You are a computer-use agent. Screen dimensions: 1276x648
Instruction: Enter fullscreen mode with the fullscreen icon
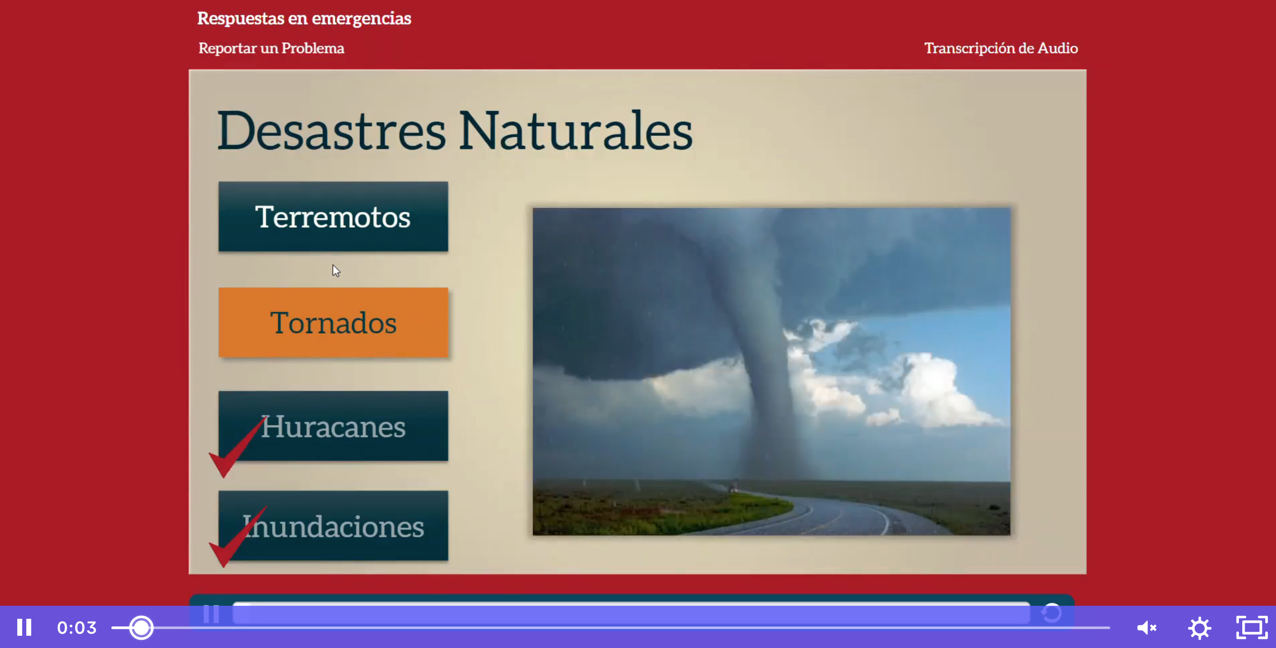pyautogui.click(x=1251, y=627)
